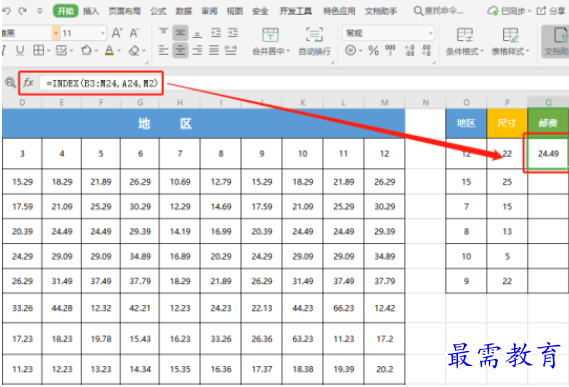Switch to the 审阅 tab
The image size is (569, 387).
pos(209,11)
